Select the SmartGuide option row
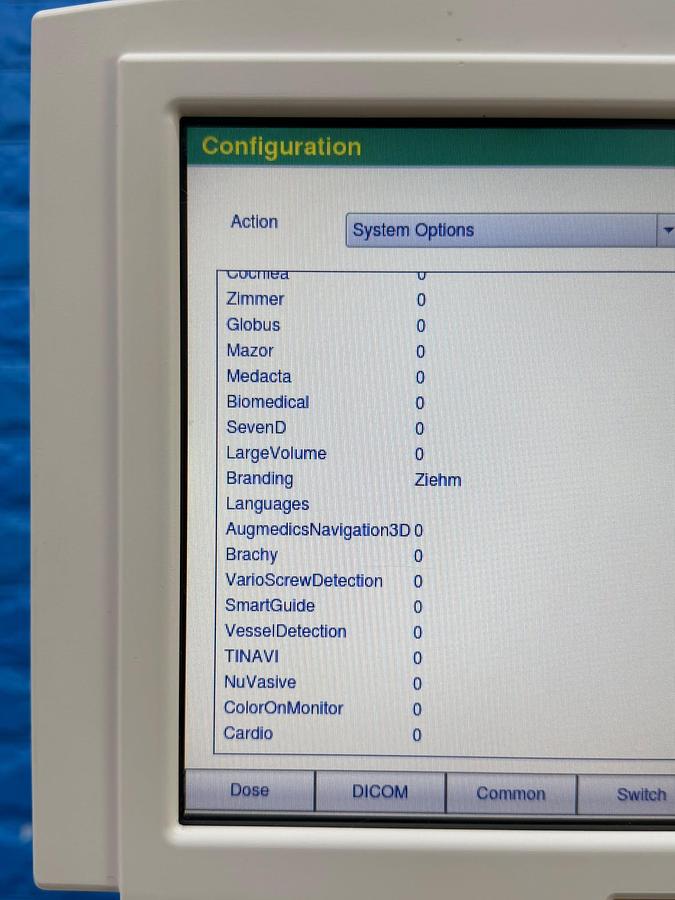The width and height of the screenshot is (675, 900). click(x=445, y=606)
